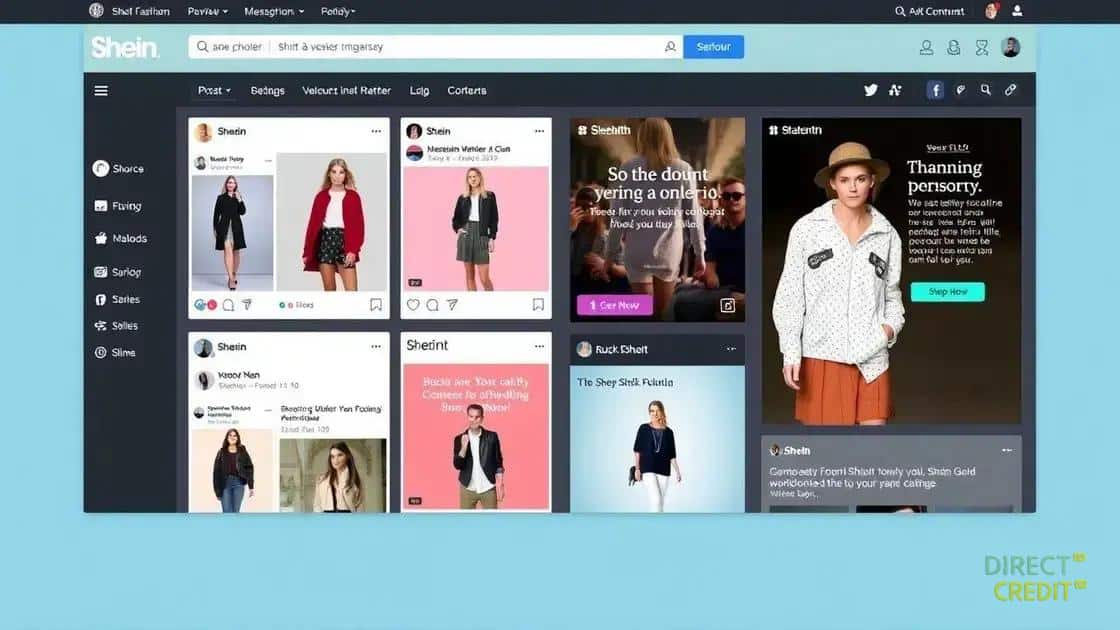This screenshot has height=630, width=1120.
Task: Share the red cardigan post
Action: [x=247, y=305]
